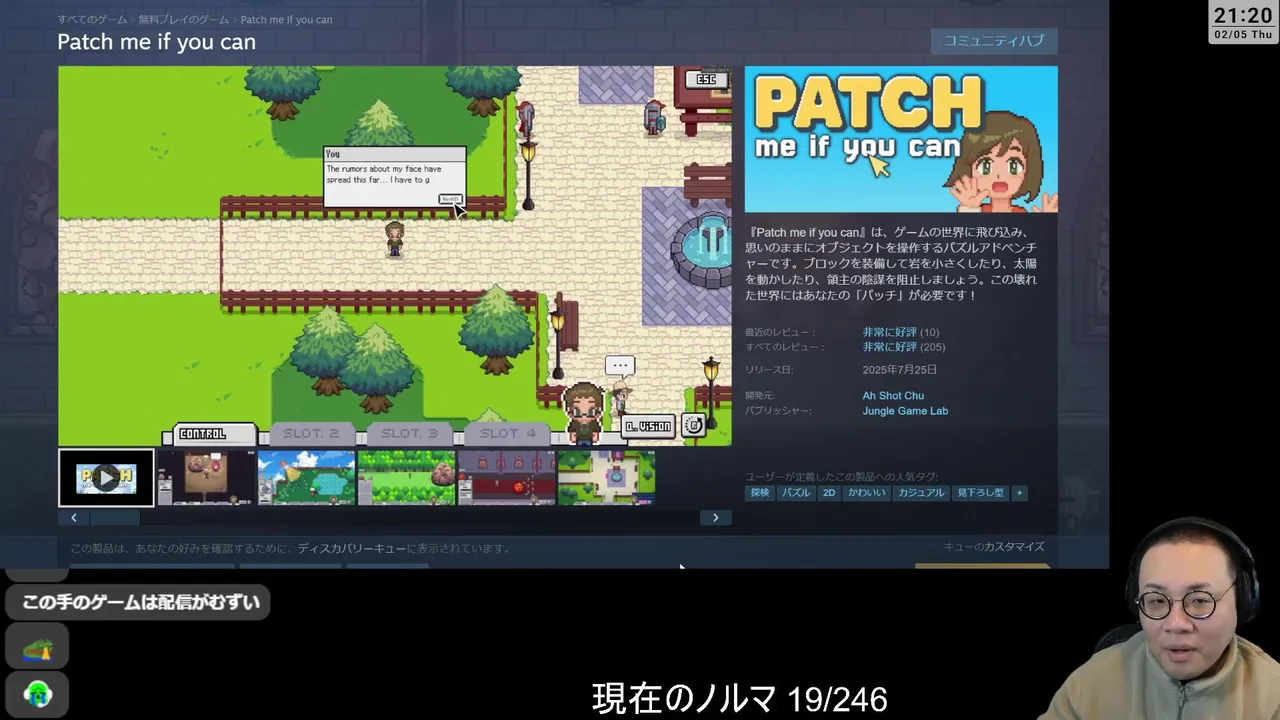Click the left arrow of thumbnail strip

click(74, 517)
